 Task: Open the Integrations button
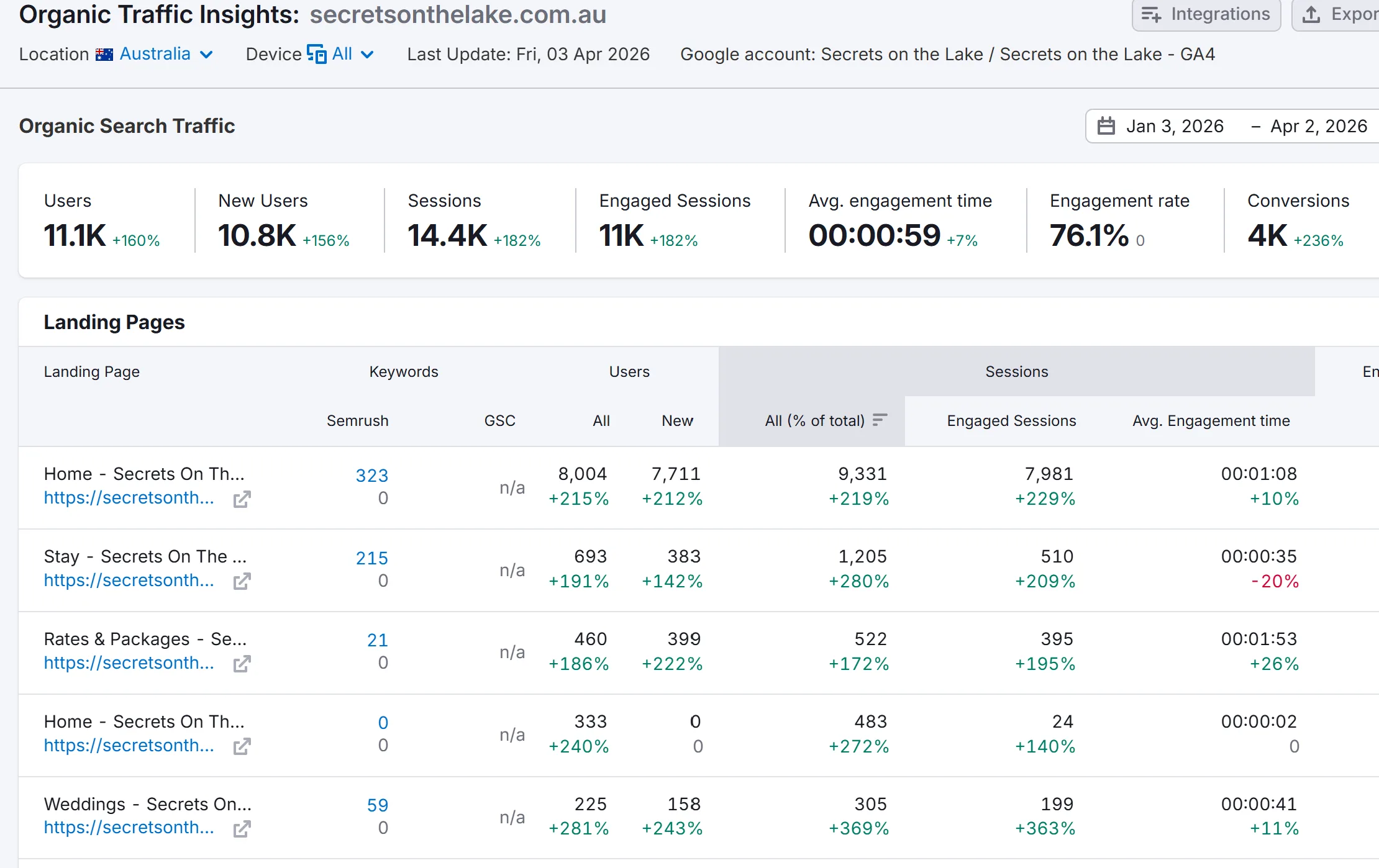(1206, 15)
